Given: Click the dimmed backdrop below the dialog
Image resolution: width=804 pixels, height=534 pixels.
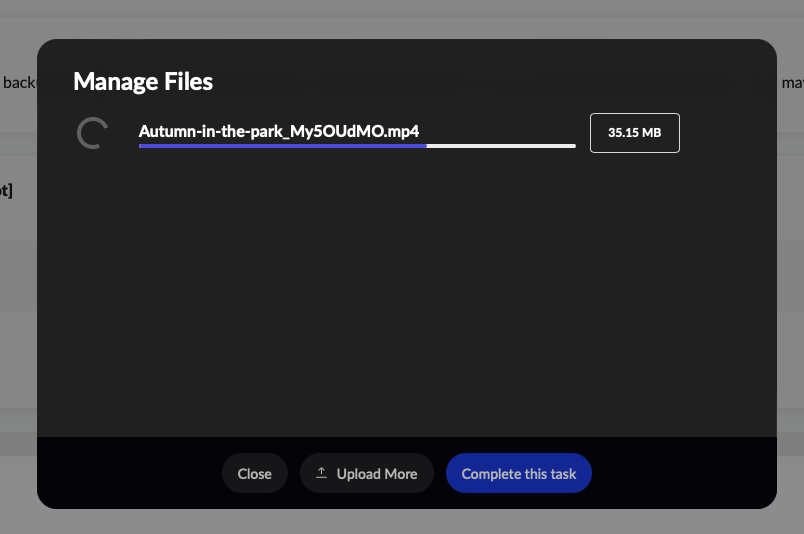Looking at the screenshot, I should coord(400,522).
